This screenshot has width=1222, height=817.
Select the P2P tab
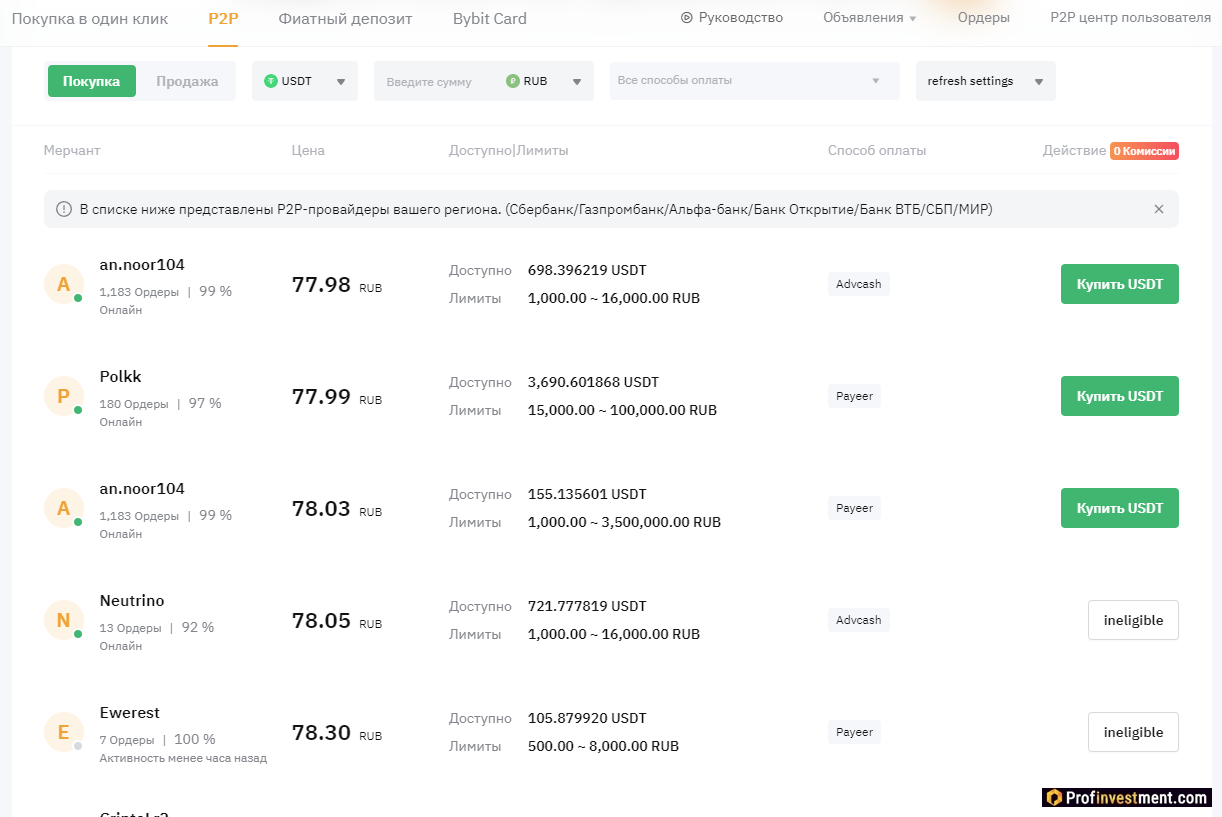point(223,18)
